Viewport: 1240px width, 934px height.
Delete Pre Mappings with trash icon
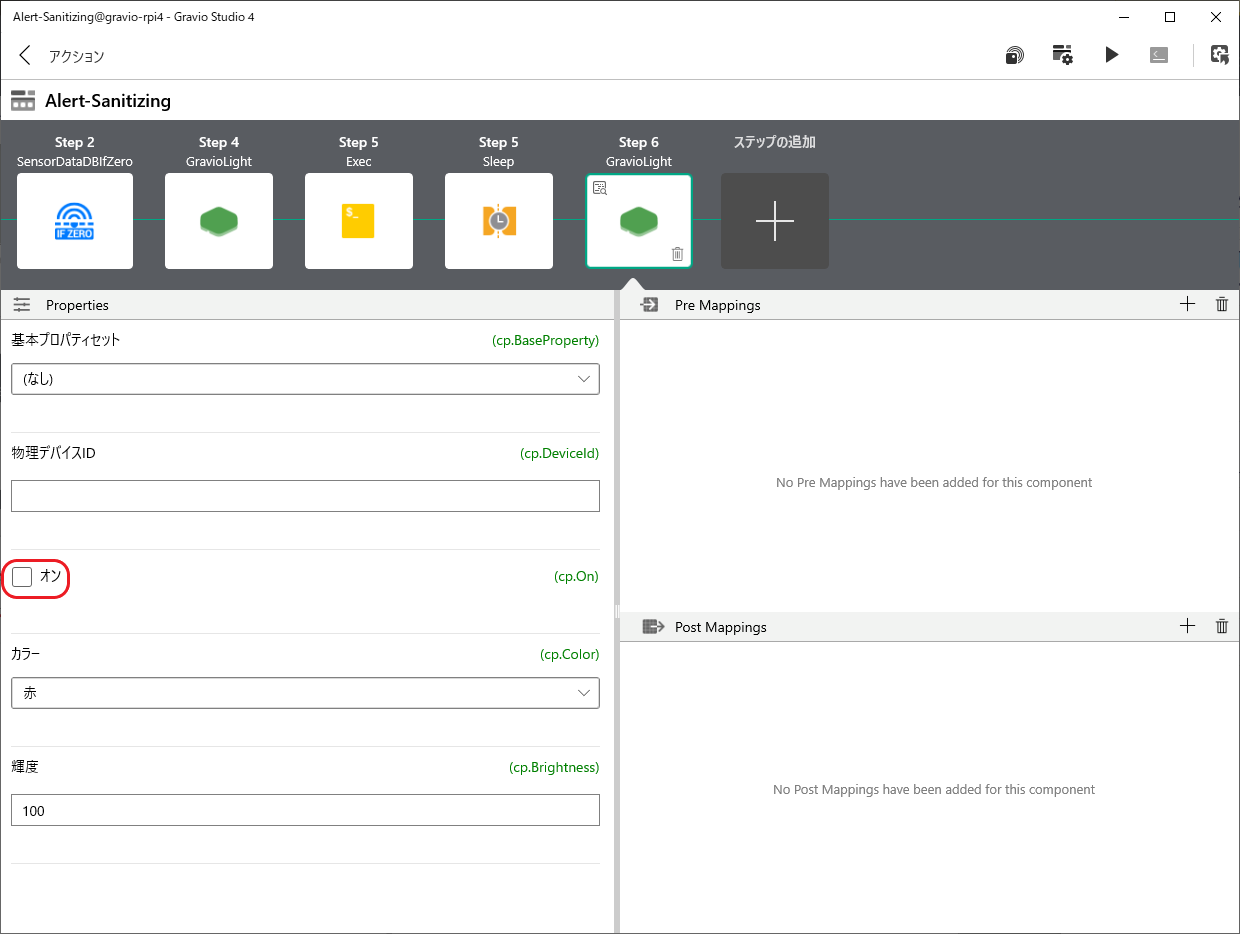coord(1221,304)
